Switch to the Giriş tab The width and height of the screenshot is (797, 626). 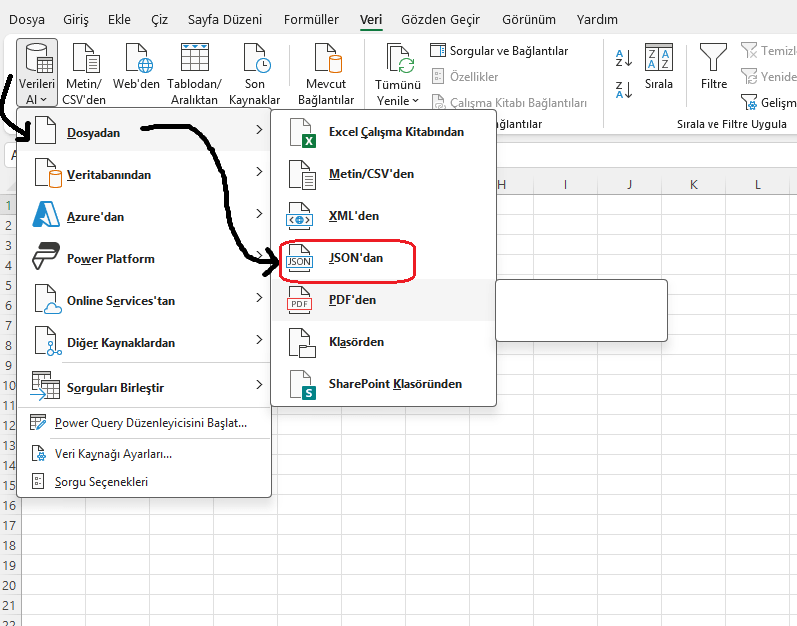(x=76, y=19)
